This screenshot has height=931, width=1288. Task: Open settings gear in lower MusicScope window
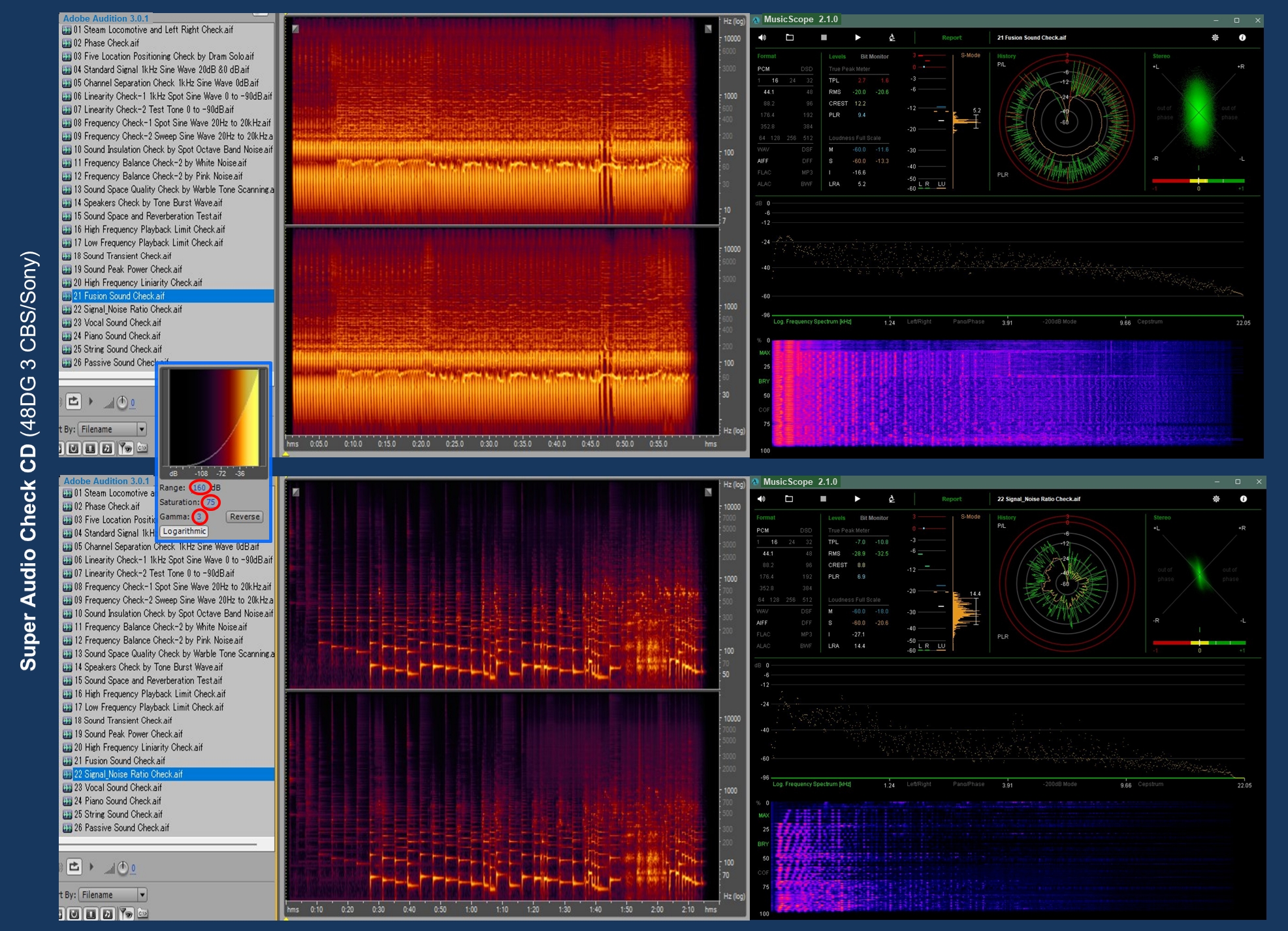1216,499
